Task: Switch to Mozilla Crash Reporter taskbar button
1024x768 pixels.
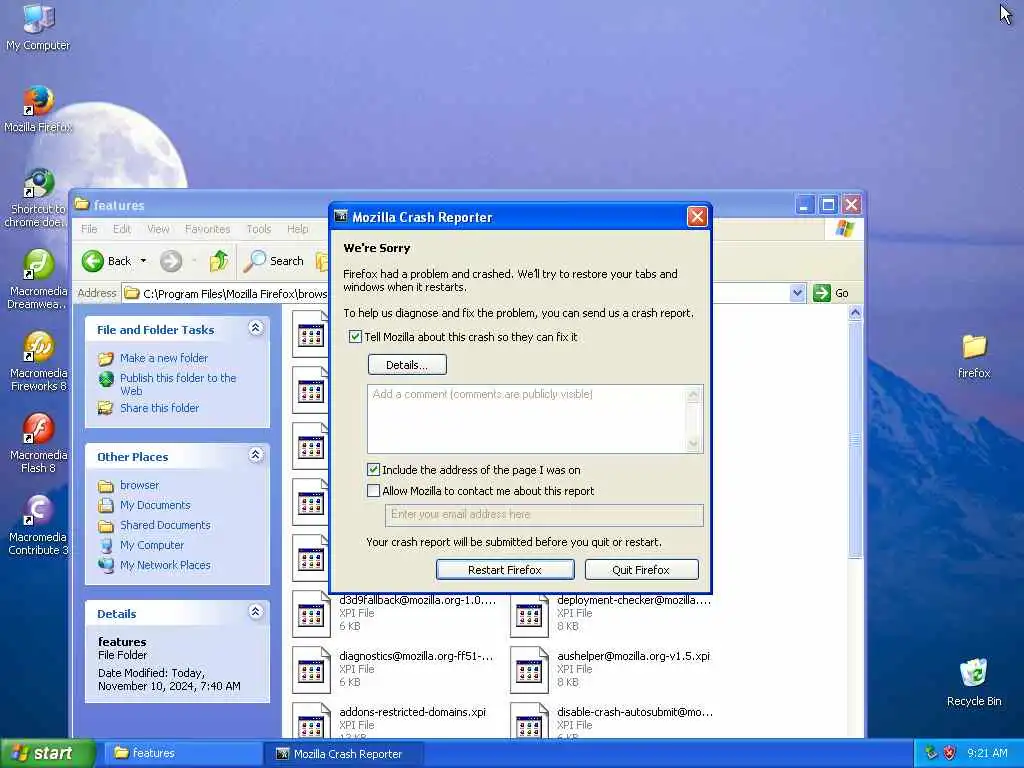Action: 344,753
